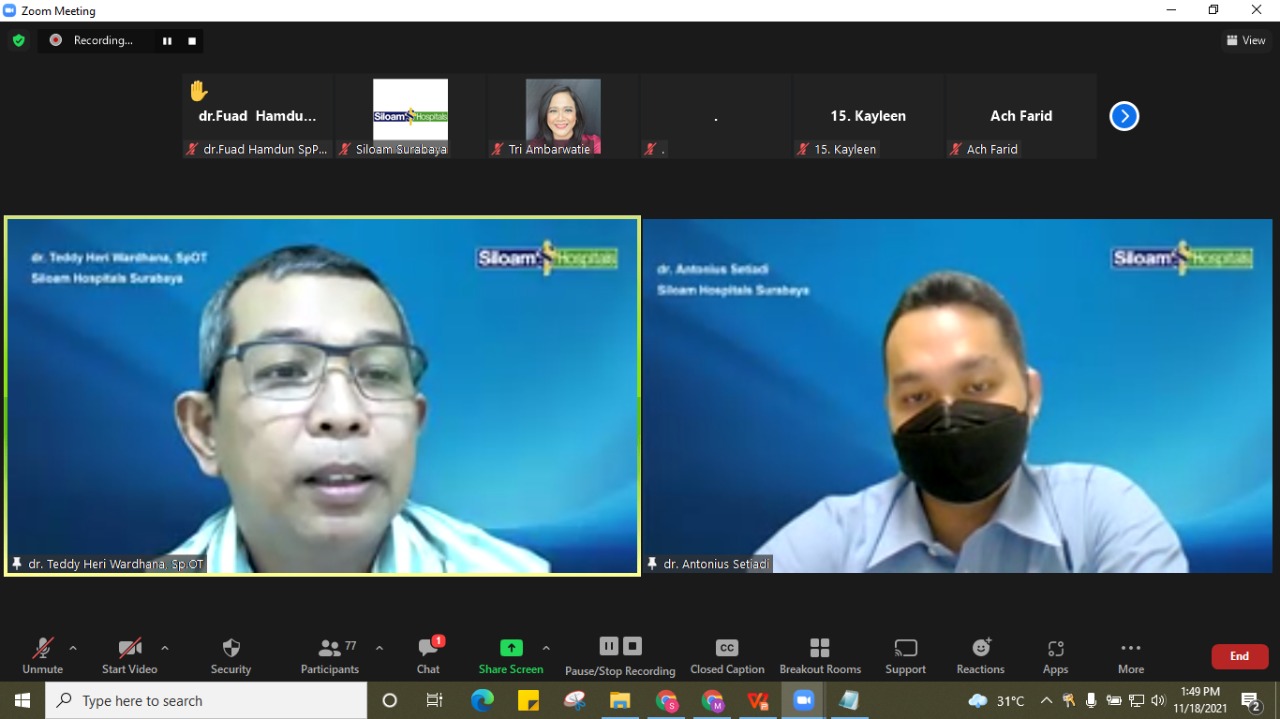Expand Share Screen options arrow

(x=546, y=648)
